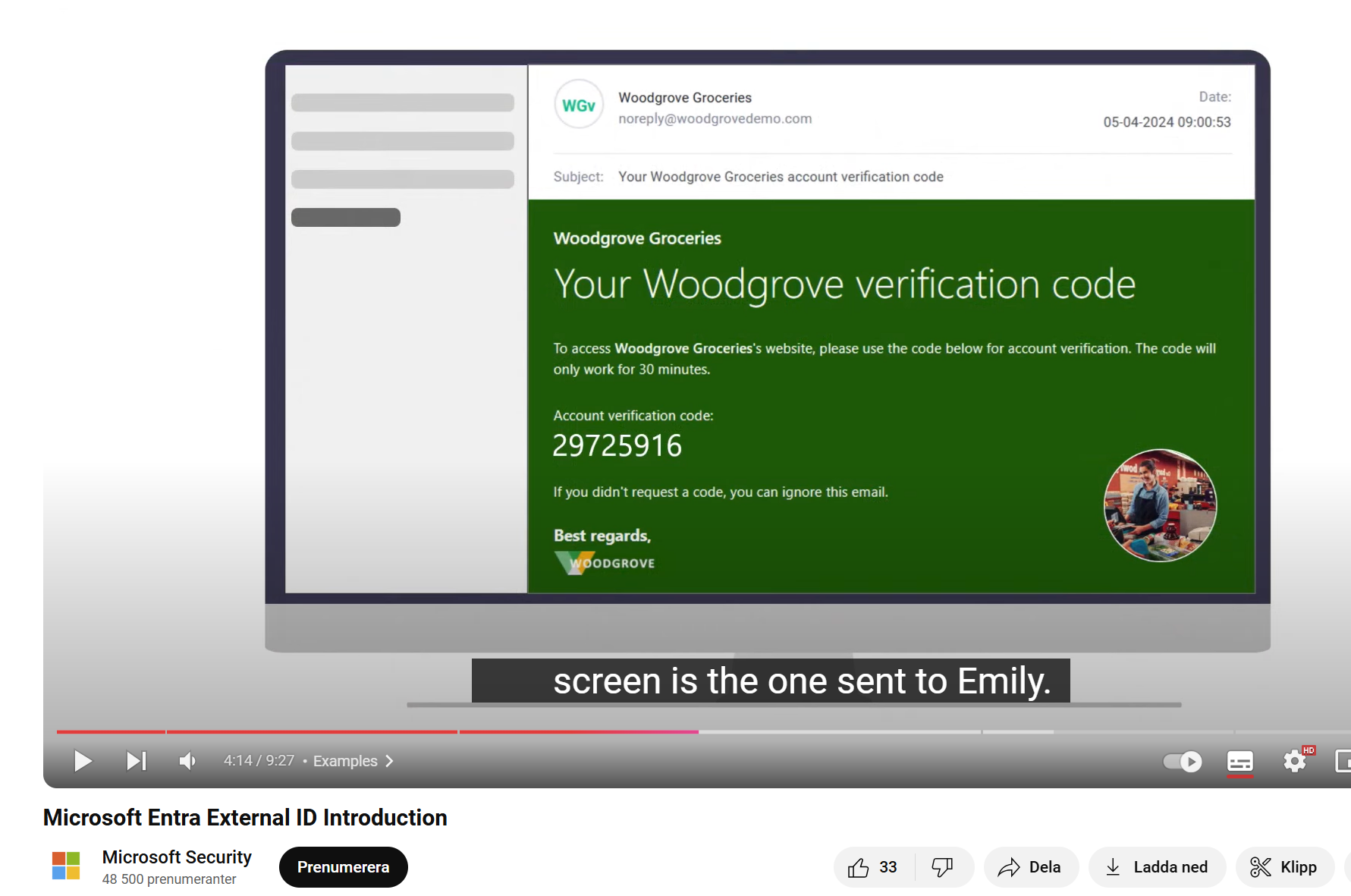Screen dimensions: 1351x896
Task: Dislike the video with thumbs down
Action: click(943, 867)
